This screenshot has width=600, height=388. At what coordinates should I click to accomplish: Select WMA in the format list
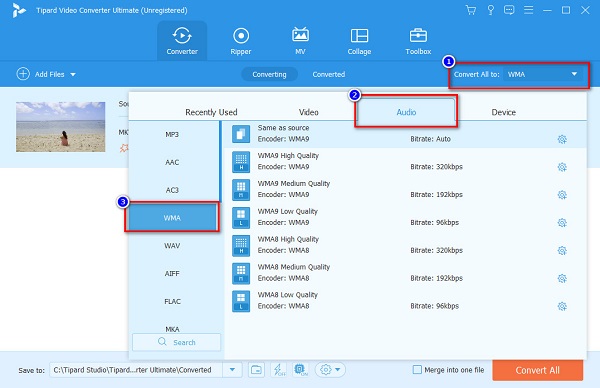[172, 218]
